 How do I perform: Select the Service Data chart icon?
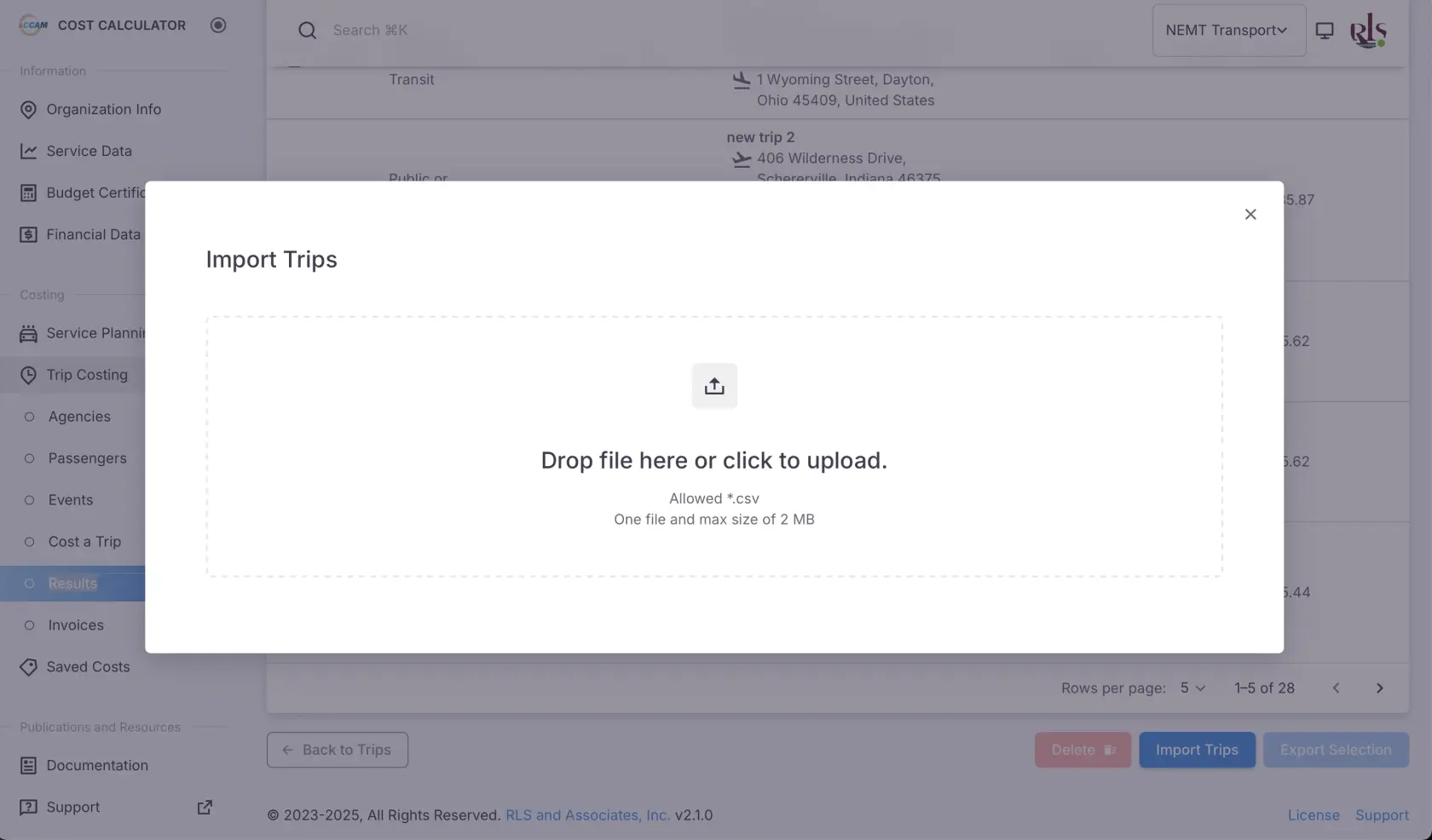click(28, 151)
